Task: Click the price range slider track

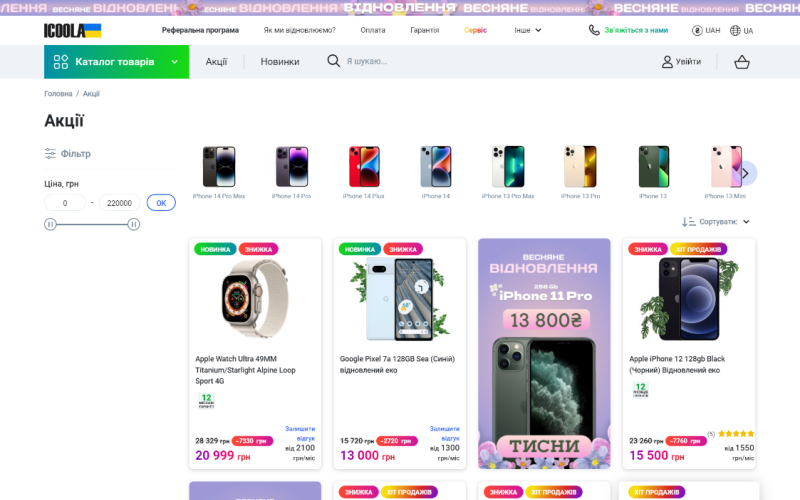Action: [x=92, y=224]
